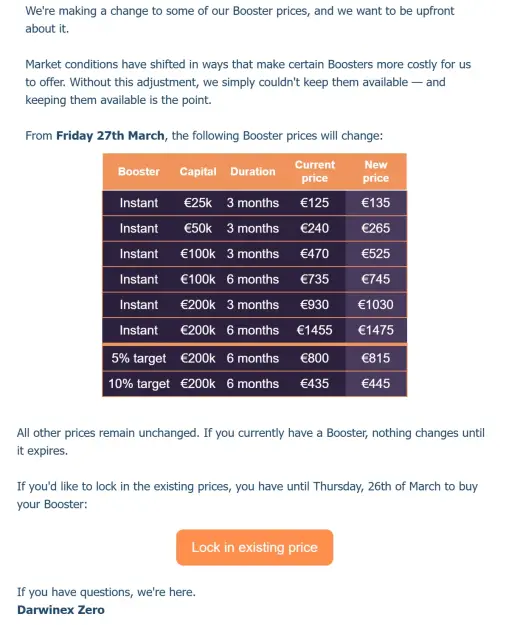Click the €745 new price cell
The image size is (506, 625).
pos(376,279)
